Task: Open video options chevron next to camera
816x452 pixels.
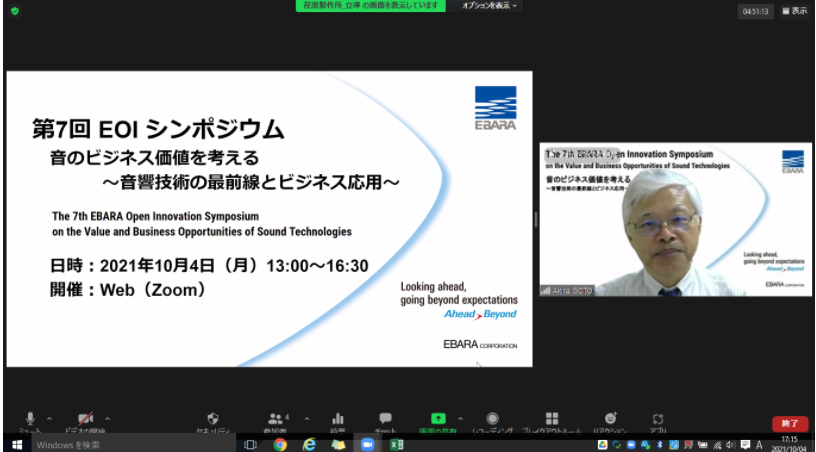Action: pos(108,418)
